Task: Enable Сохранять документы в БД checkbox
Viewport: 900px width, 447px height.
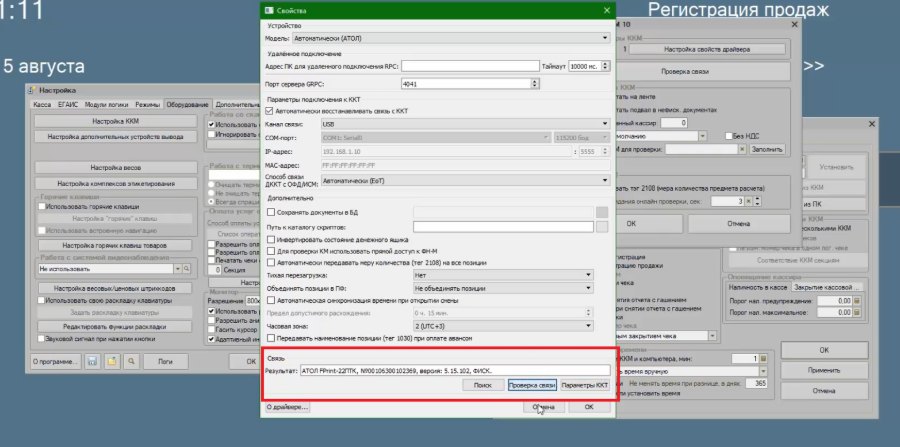Action: (x=271, y=212)
